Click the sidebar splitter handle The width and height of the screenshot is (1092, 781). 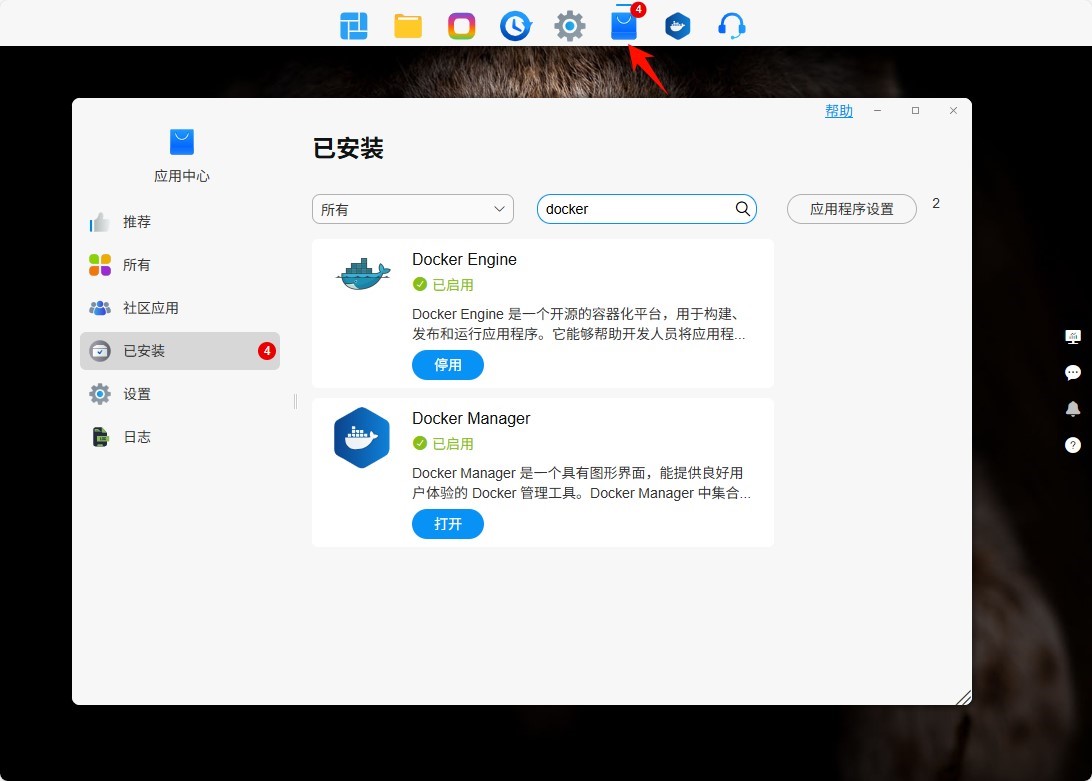295,401
